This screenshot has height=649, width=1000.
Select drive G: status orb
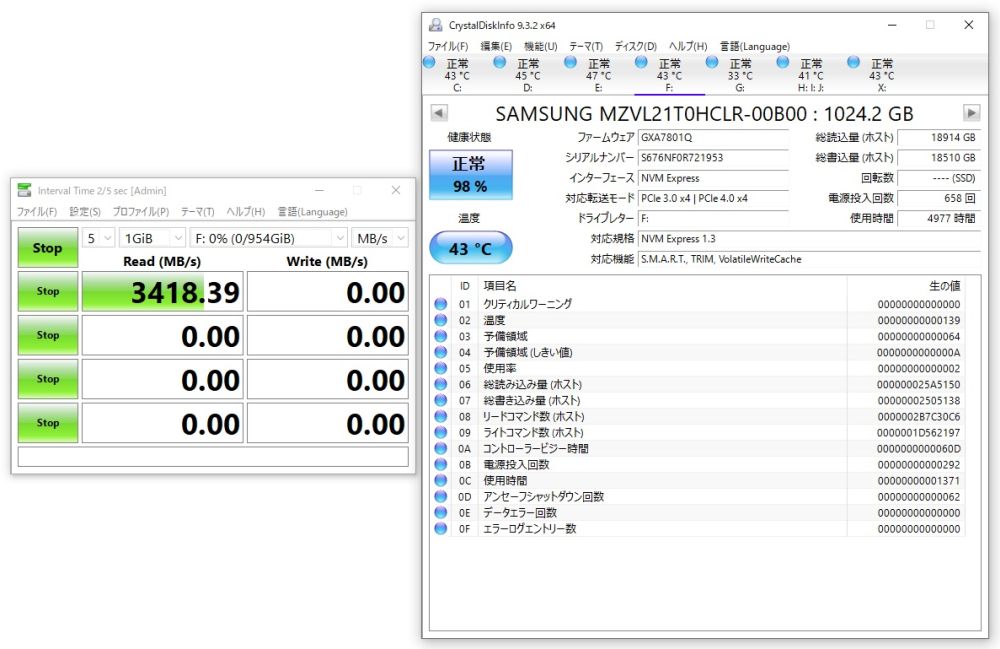(x=712, y=62)
